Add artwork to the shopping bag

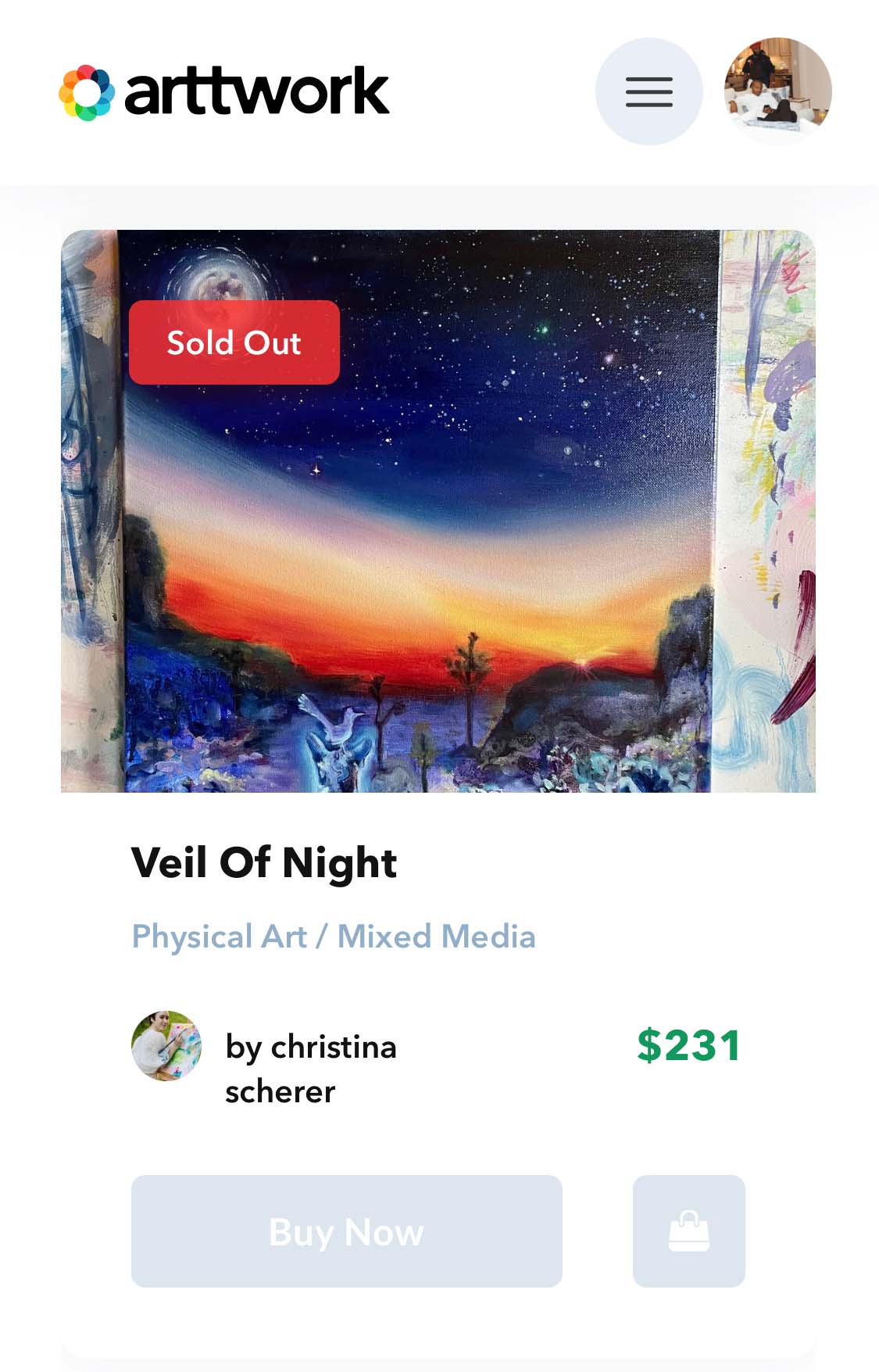pos(688,1231)
